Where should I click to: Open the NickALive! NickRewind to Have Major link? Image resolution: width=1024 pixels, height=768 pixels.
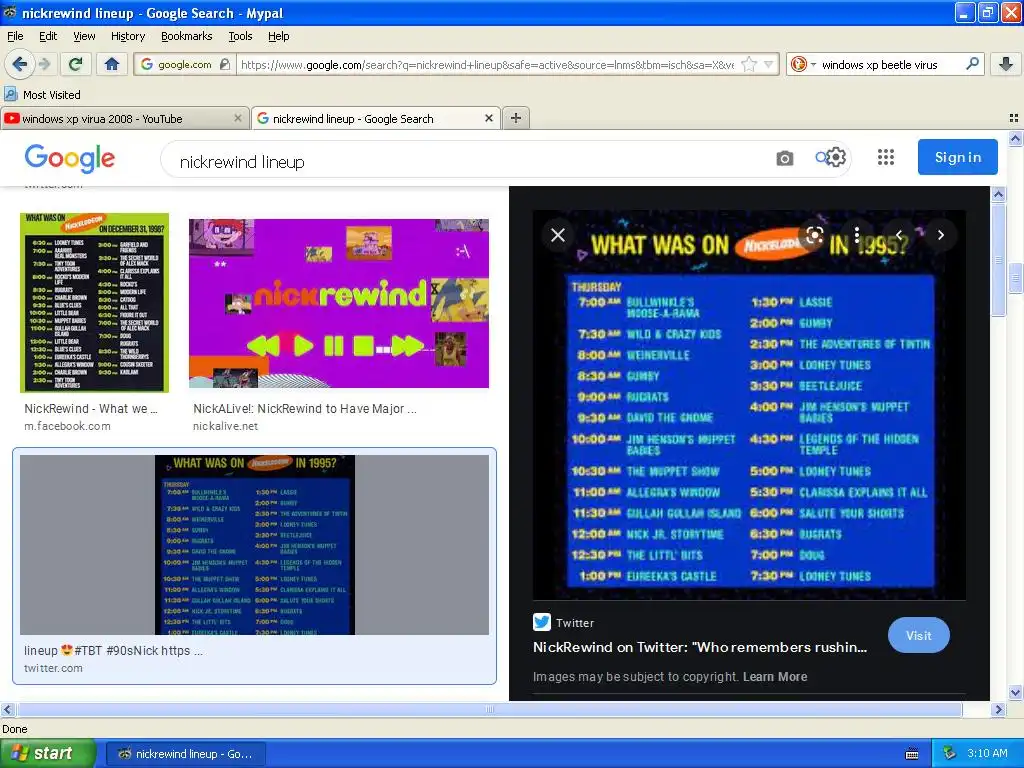(304, 409)
